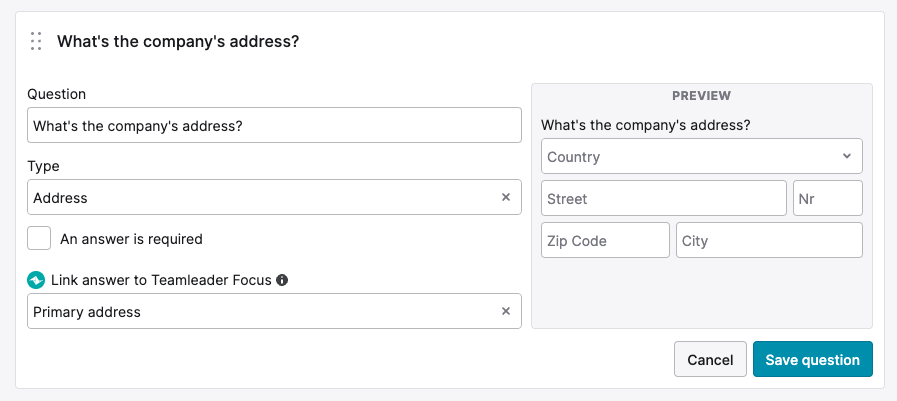
Task: Clear the Address type selection
Action: pyautogui.click(x=506, y=197)
